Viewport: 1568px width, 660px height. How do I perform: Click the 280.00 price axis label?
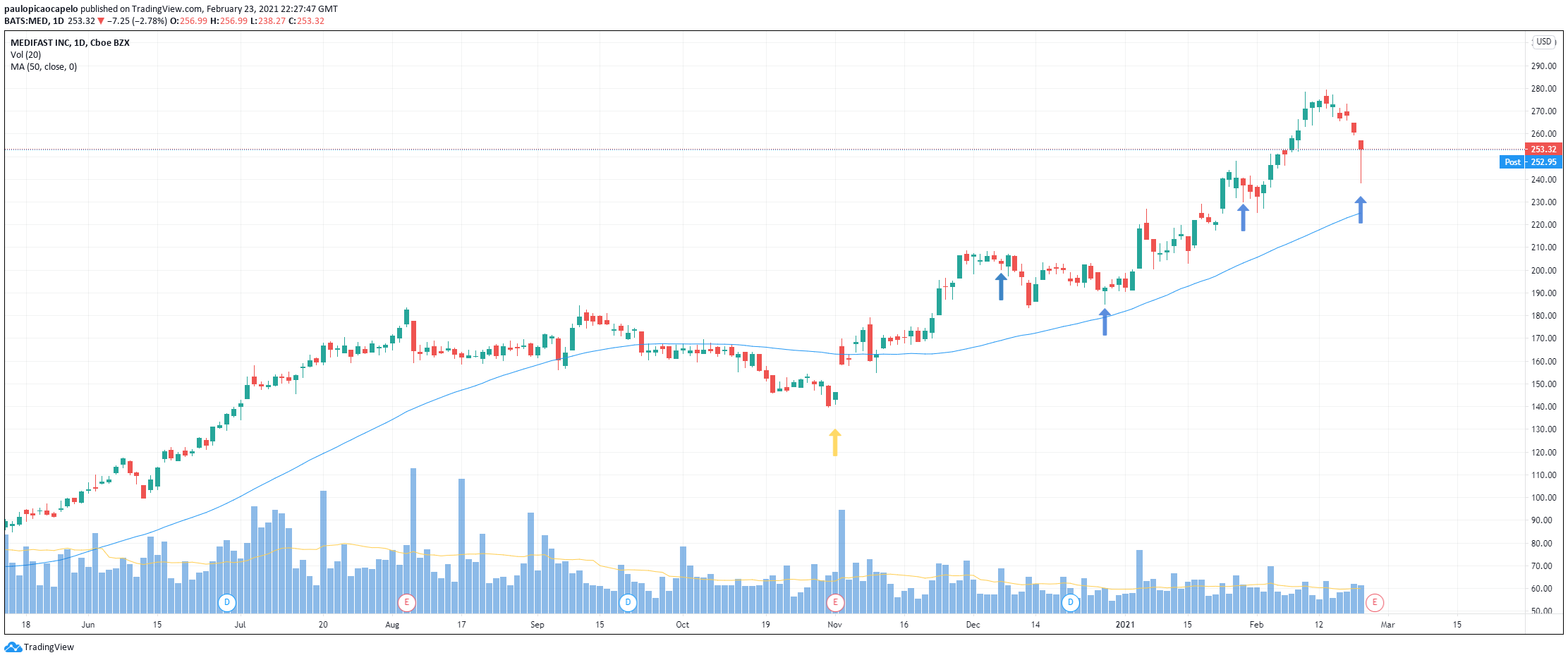(1543, 89)
